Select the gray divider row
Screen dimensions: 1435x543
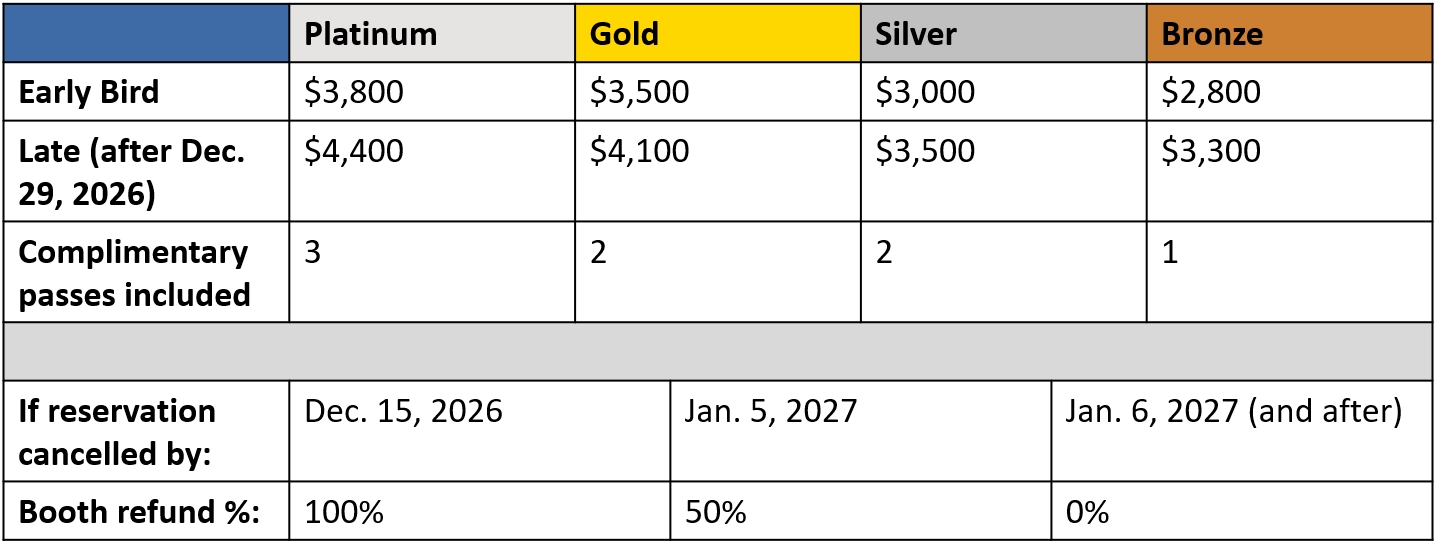click(718, 352)
